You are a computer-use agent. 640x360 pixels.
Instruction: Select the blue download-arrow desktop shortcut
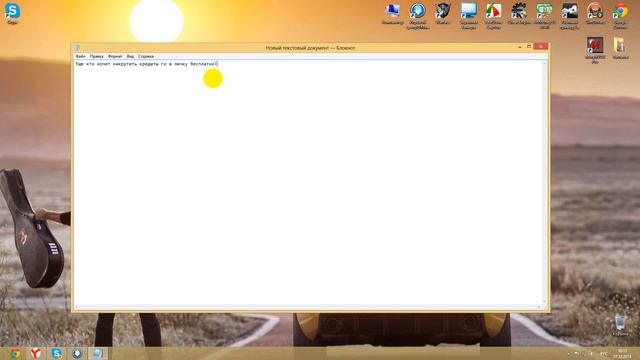418,16
